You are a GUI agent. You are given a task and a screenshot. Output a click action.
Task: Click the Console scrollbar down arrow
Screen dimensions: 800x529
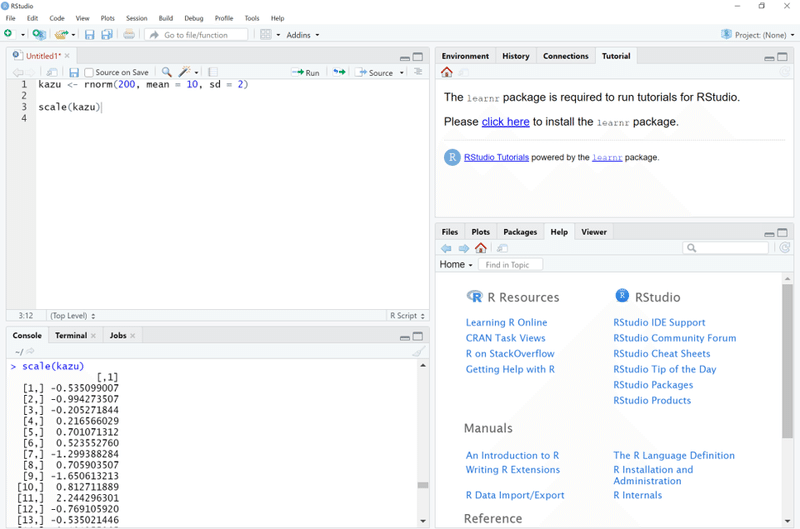(423, 521)
